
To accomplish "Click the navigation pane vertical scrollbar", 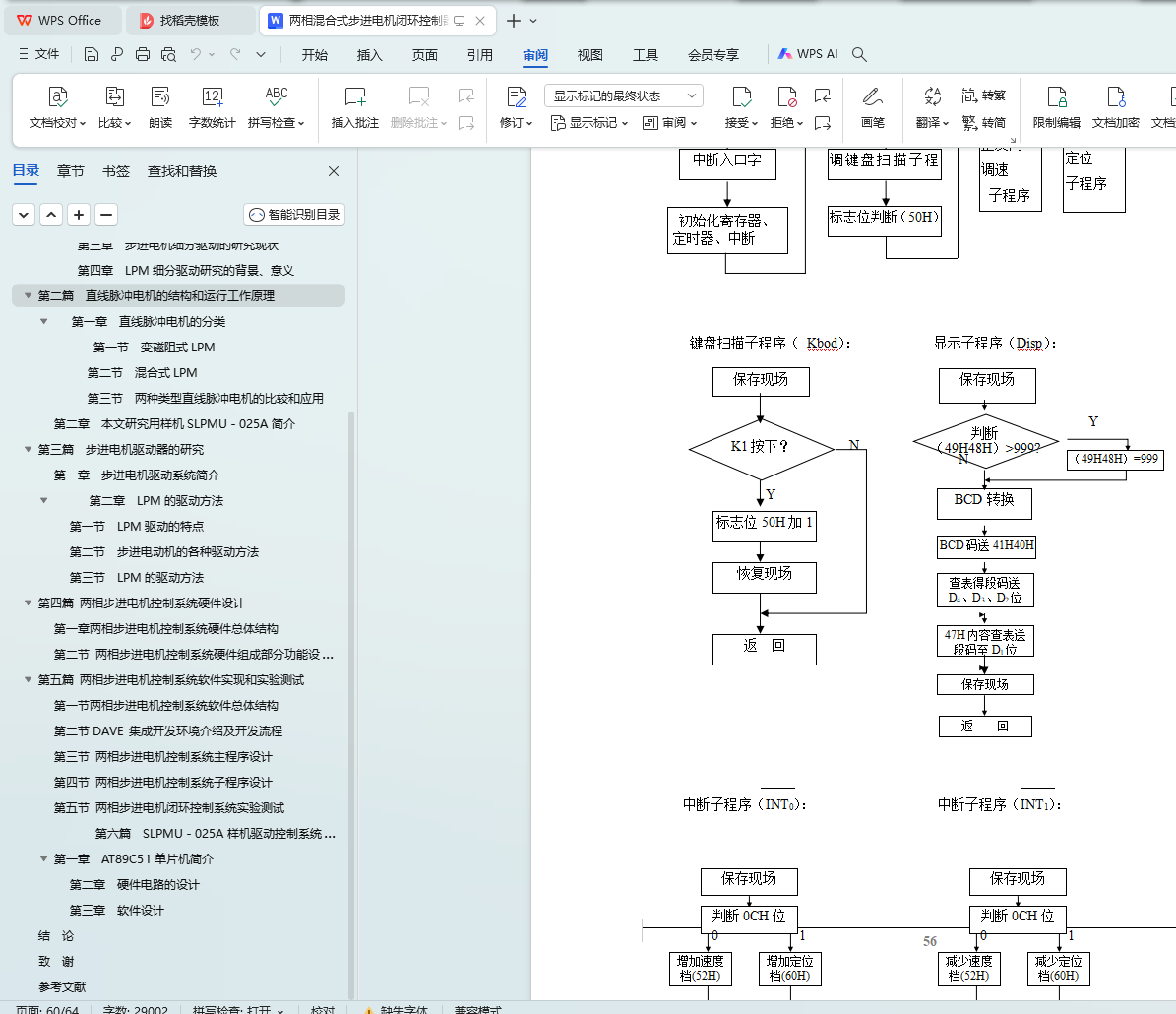I will click(351, 704).
